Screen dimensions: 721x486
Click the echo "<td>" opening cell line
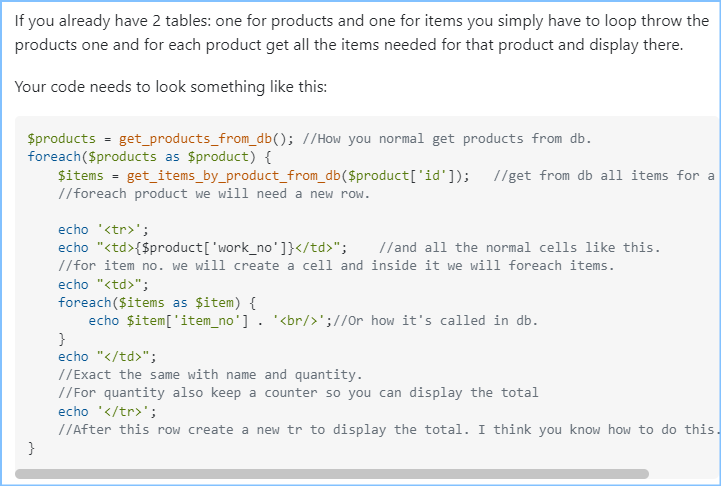tap(103, 284)
